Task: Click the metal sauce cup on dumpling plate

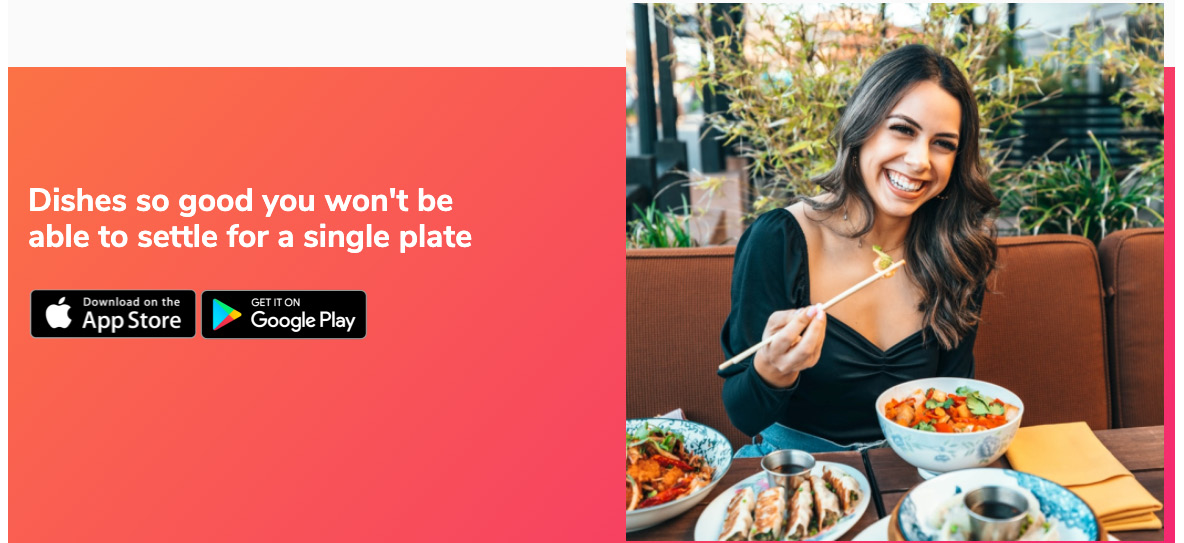Action: point(787,468)
